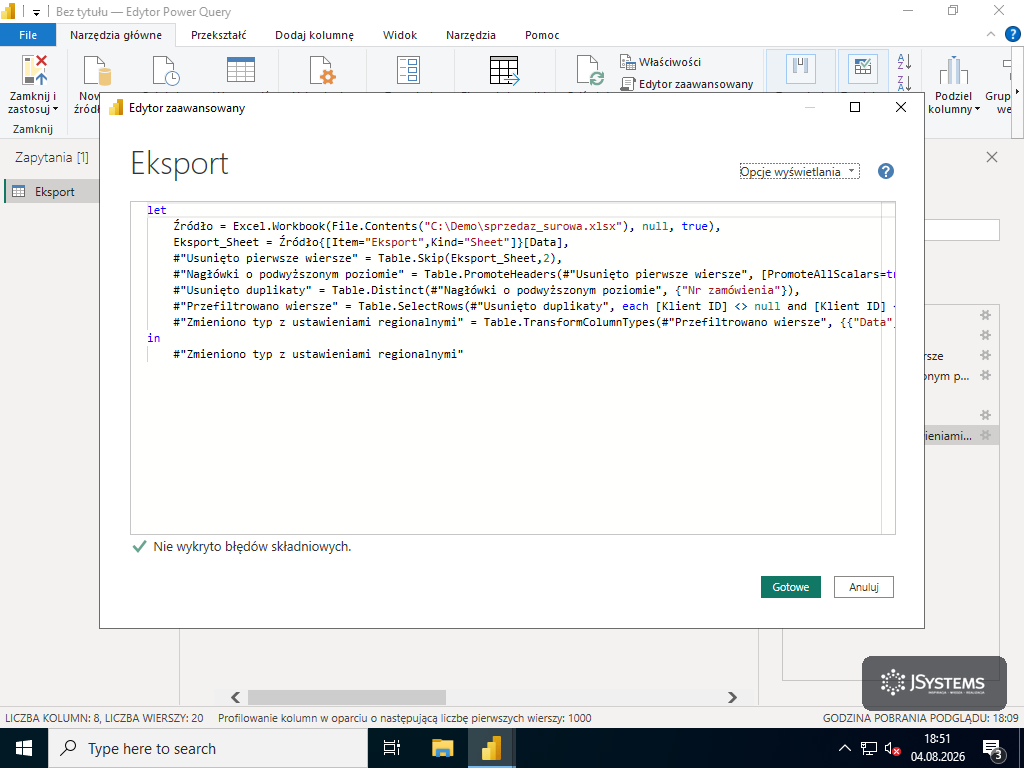
Task: Click Edytor zaawansowany in the ribbon
Action: coord(686,84)
